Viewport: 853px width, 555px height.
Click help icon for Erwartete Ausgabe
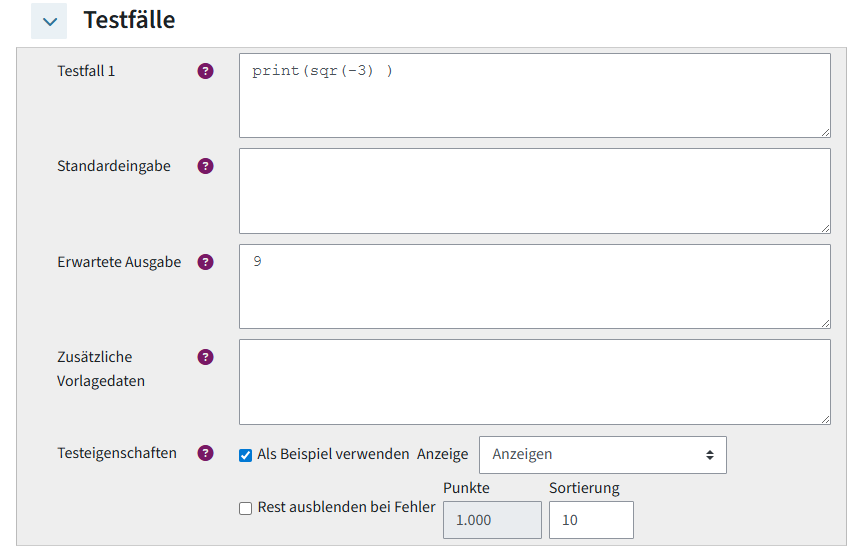point(205,262)
